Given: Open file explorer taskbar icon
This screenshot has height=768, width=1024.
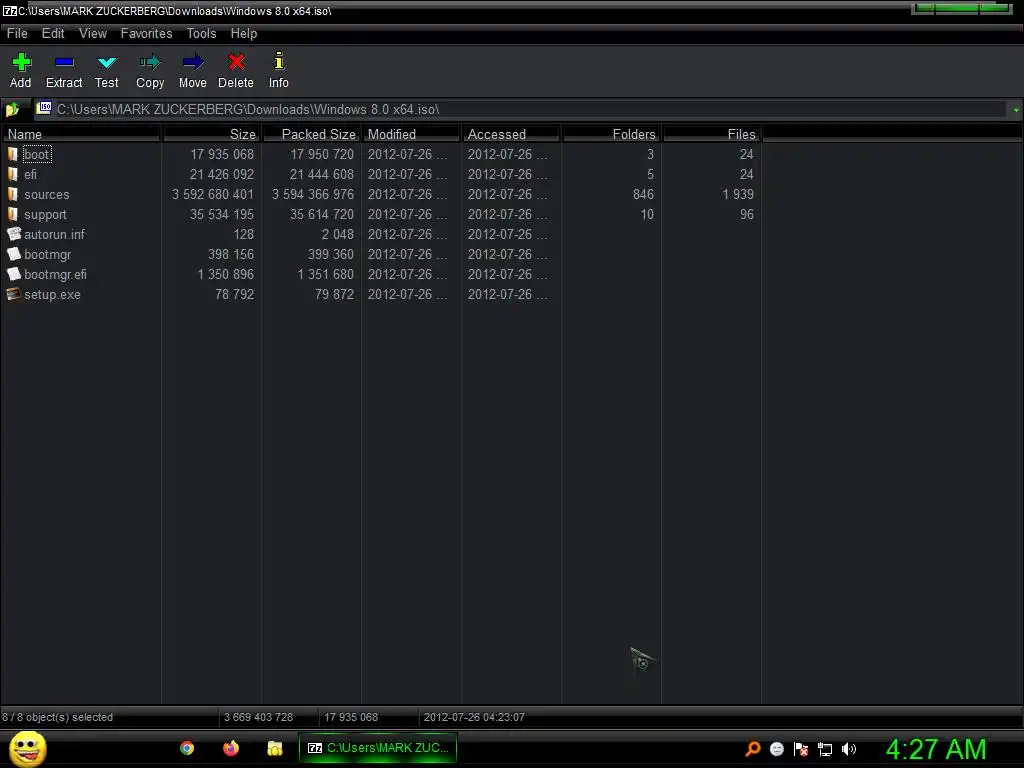Looking at the screenshot, I should tap(274, 748).
